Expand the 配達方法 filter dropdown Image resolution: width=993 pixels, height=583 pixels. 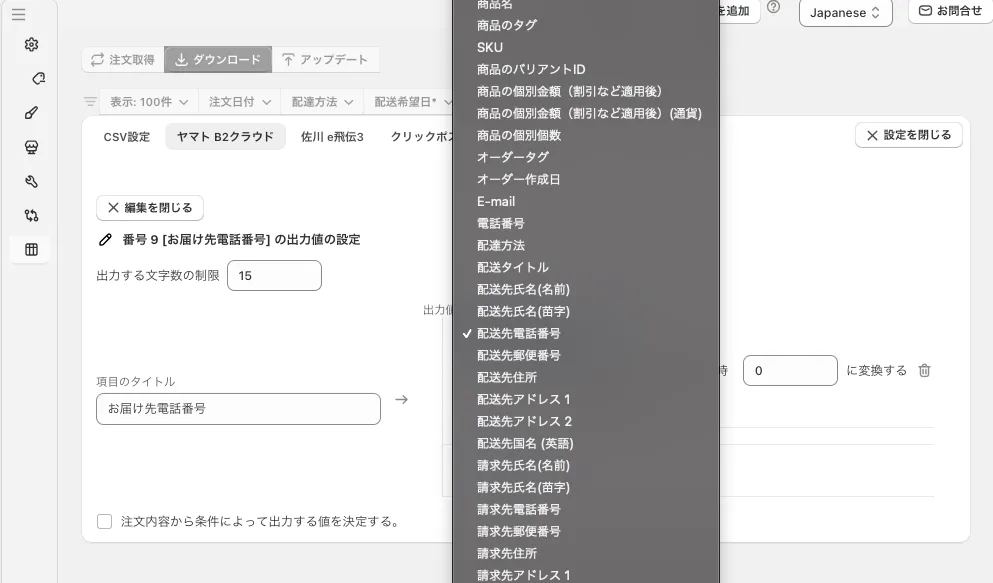pyautogui.click(x=322, y=102)
